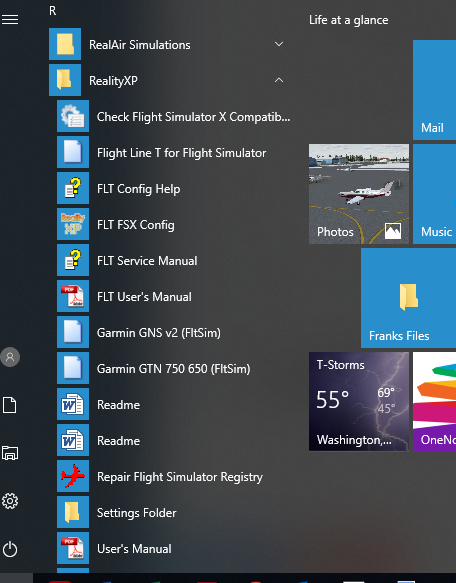456x583 pixels.
Task: Jump to letter R section header
Action: (x=53, y=11)
